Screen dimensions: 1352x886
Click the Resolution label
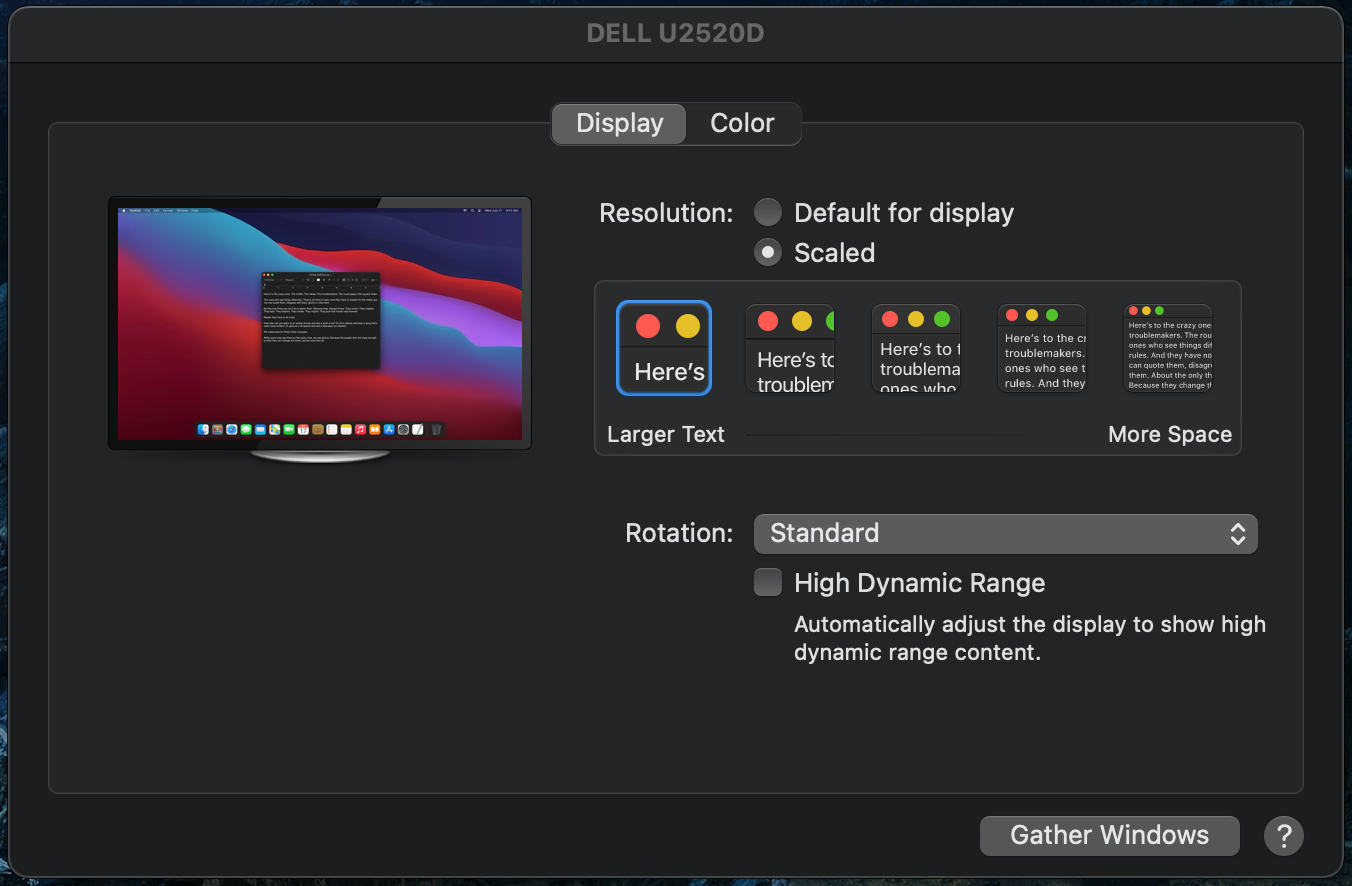tap(666, 213)
